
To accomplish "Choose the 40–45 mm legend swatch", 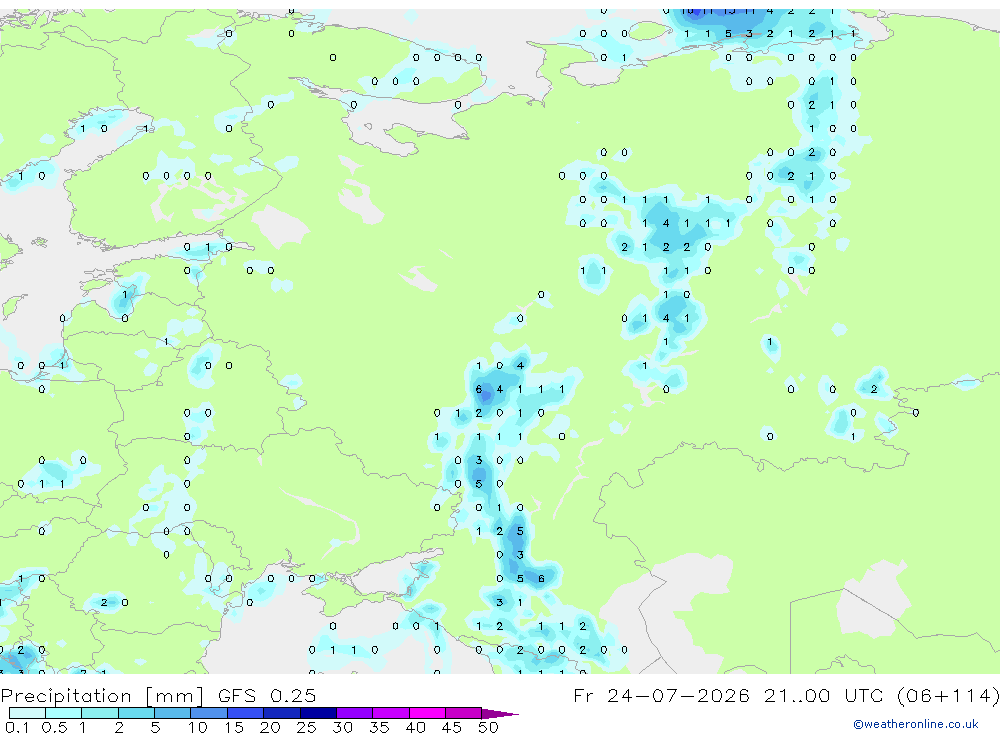I will [x=427, y=713].
